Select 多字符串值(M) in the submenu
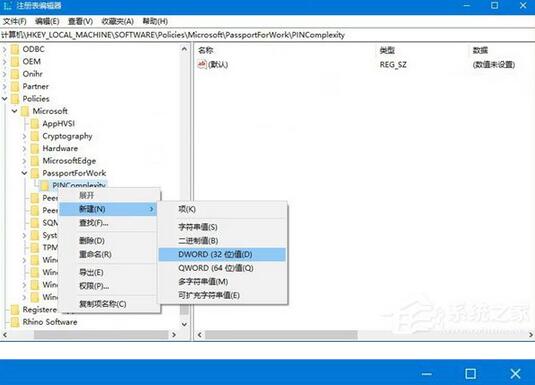 tap(222, 282)
